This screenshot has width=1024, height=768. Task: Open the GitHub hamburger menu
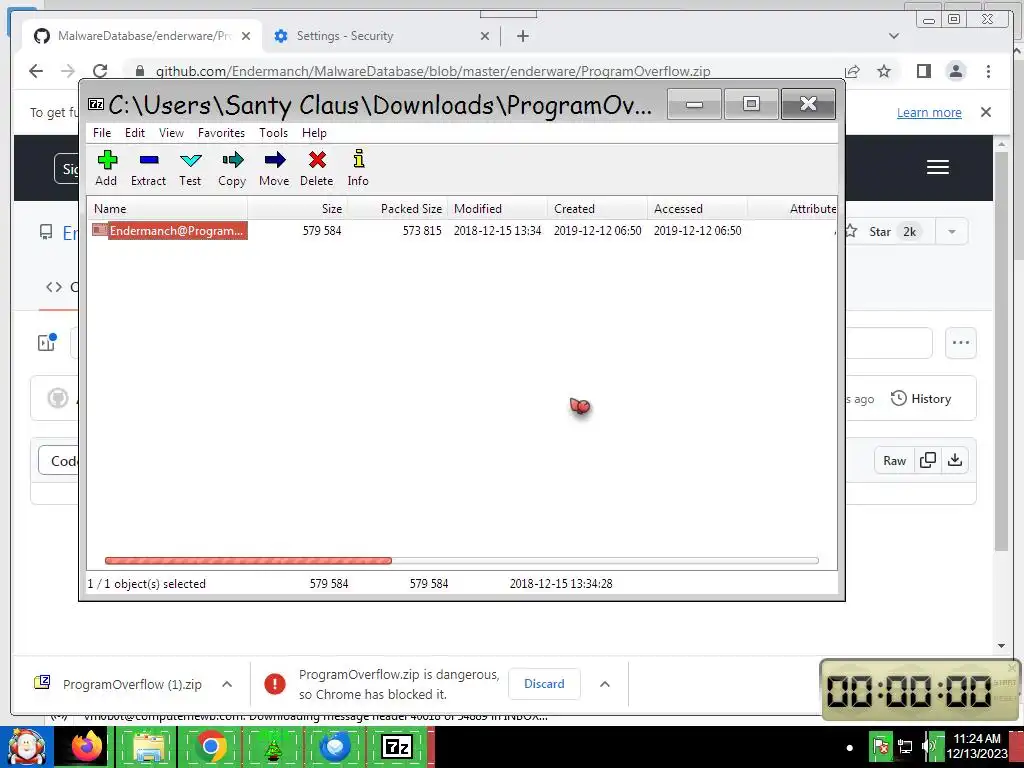tap(938, 167)
